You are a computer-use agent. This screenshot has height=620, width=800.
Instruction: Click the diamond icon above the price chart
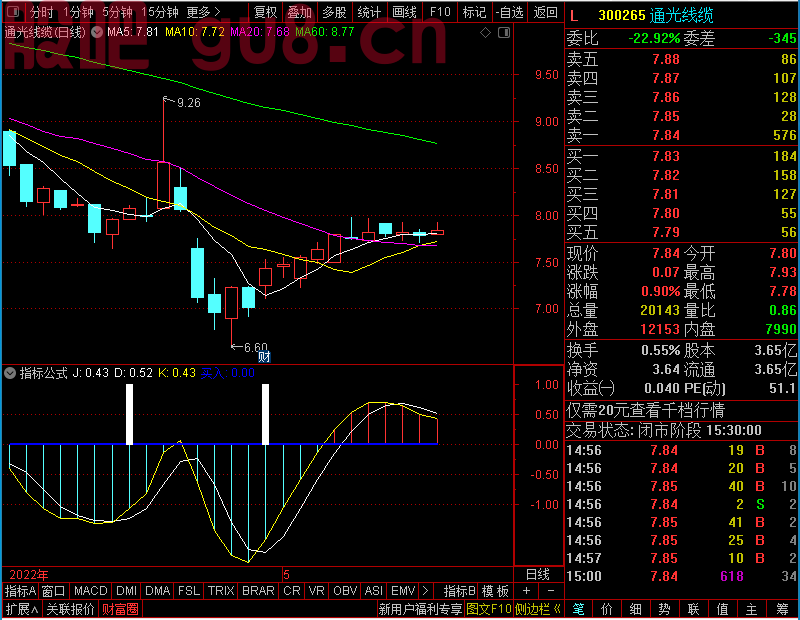485,33
